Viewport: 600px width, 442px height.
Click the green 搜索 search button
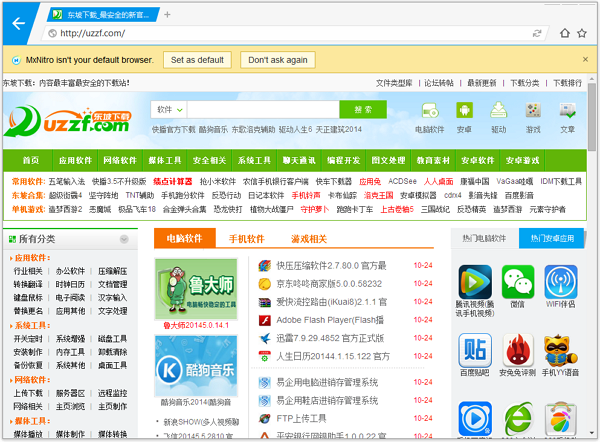coord(363,110)
